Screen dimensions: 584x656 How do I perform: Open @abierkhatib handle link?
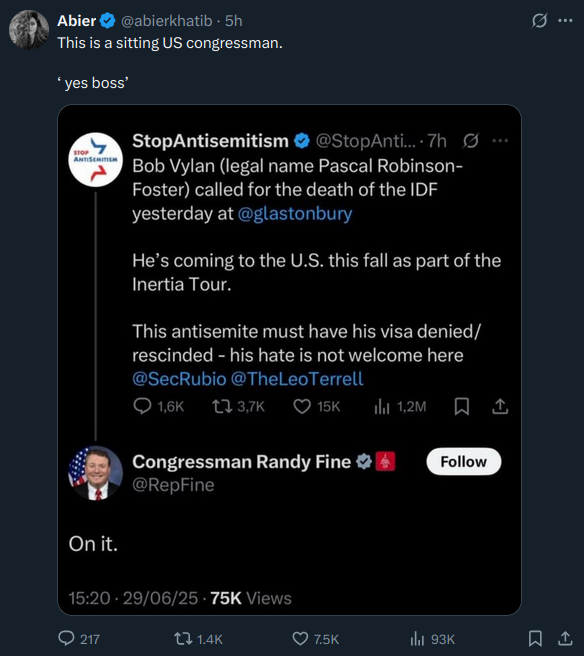tap(166, 20)
